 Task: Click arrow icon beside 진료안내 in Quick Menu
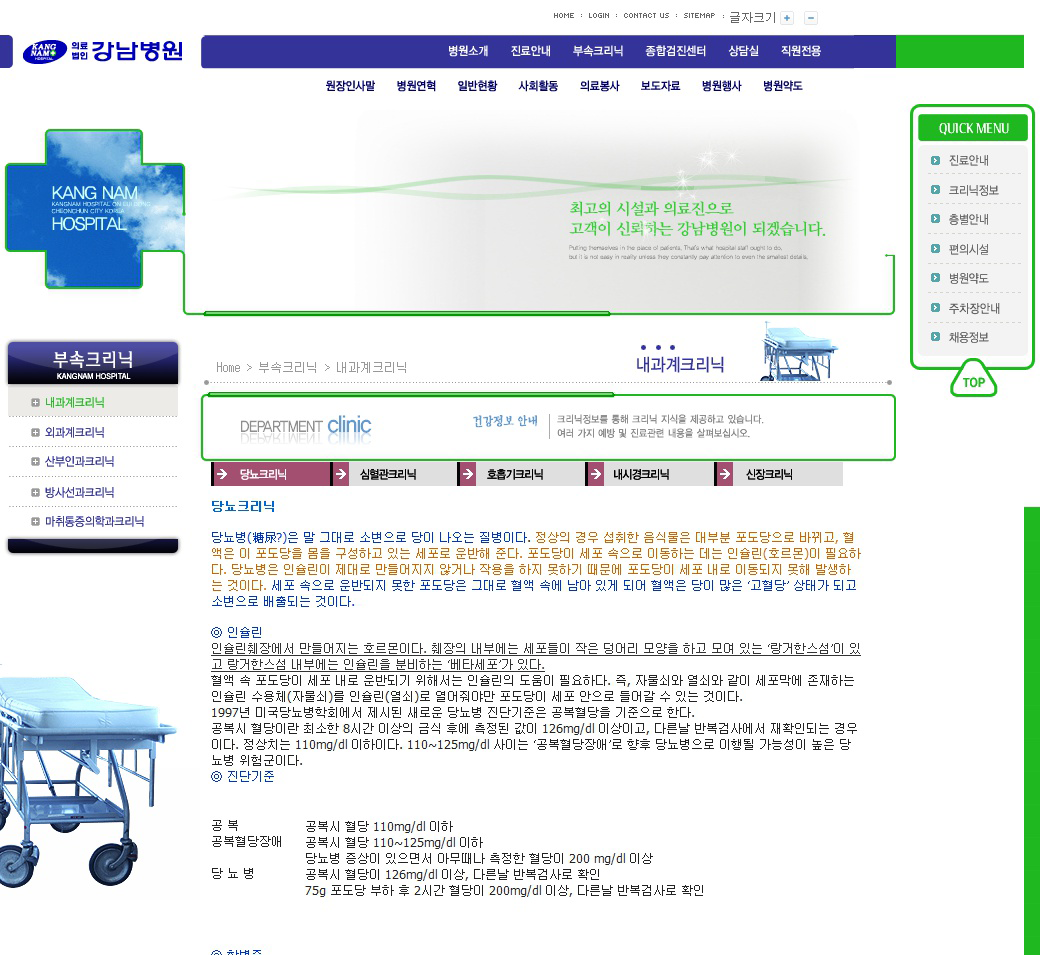tap(935, 160)
